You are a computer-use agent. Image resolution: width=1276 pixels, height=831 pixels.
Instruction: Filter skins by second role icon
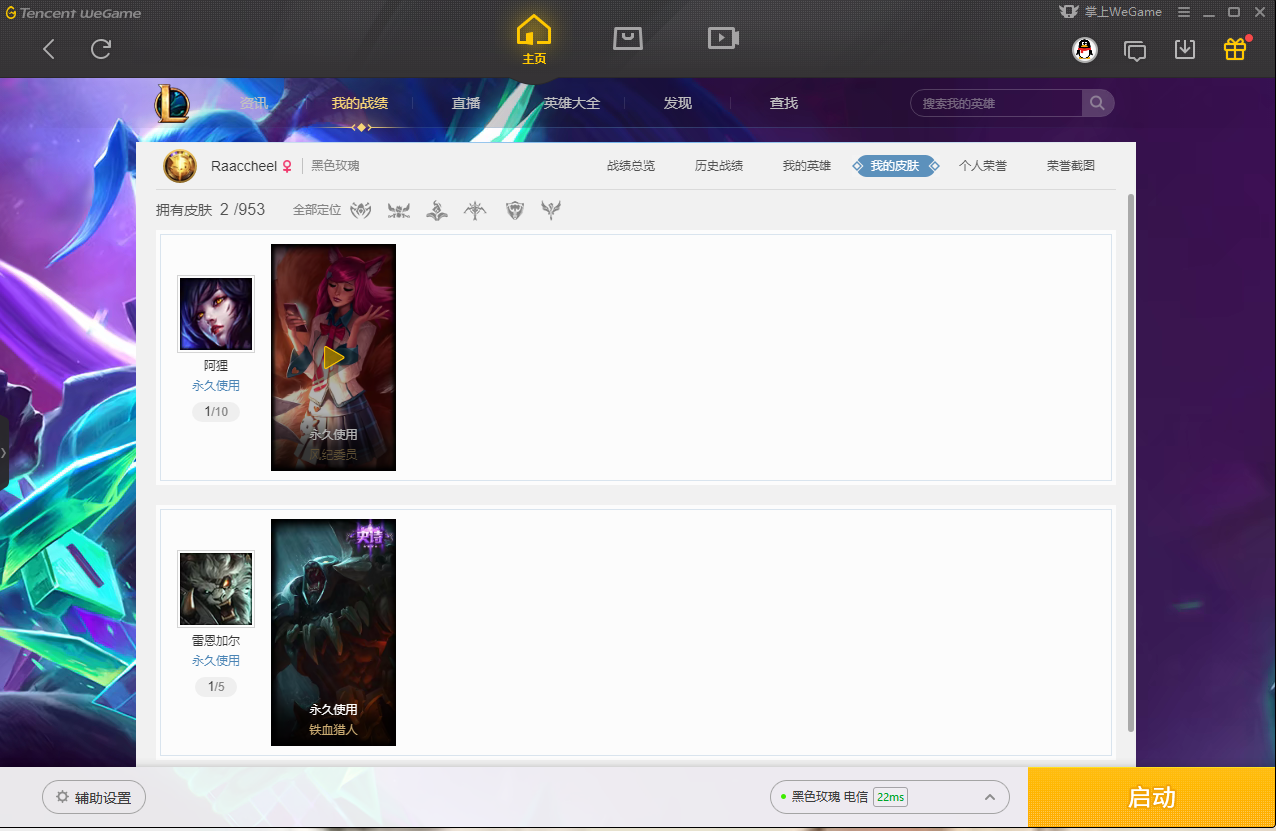click(x=399, y=210)
